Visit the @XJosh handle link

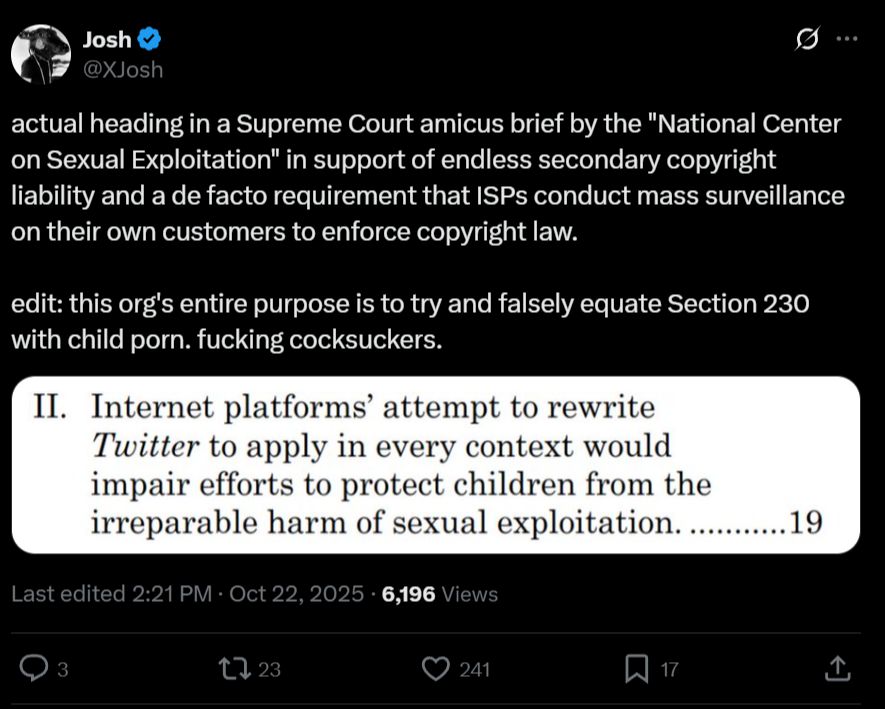pyautogui.click(x=123, y=69)
